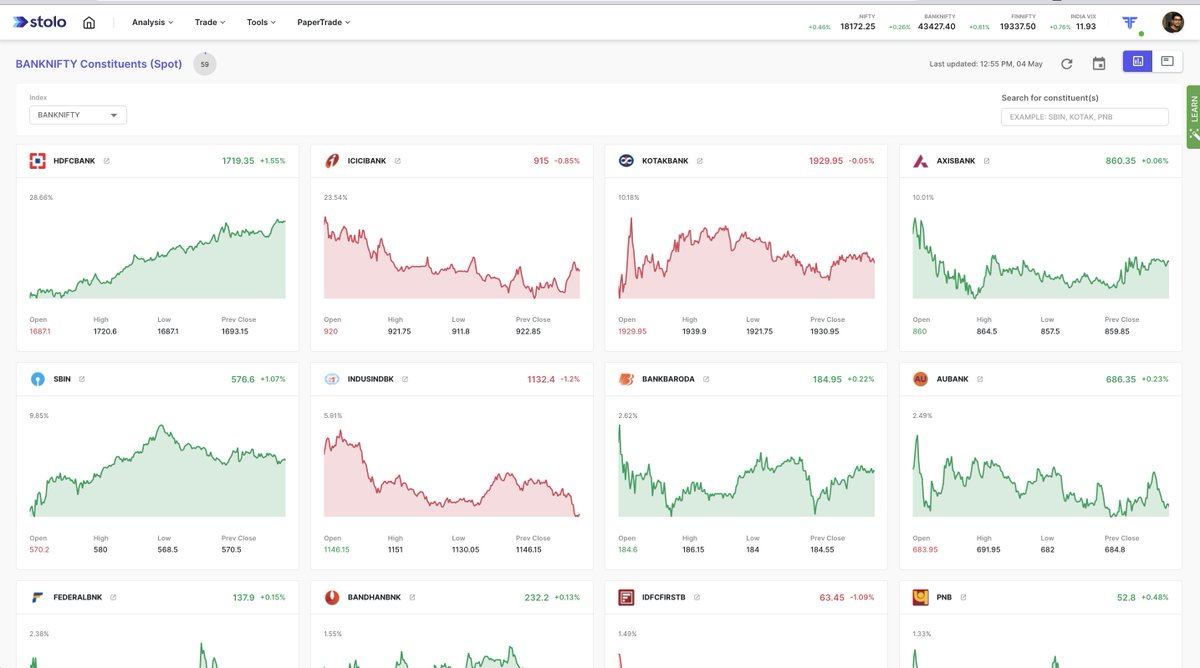Click the refresh data icon
Viewport: 1200px width, 668px height.
coord(1067,64)
